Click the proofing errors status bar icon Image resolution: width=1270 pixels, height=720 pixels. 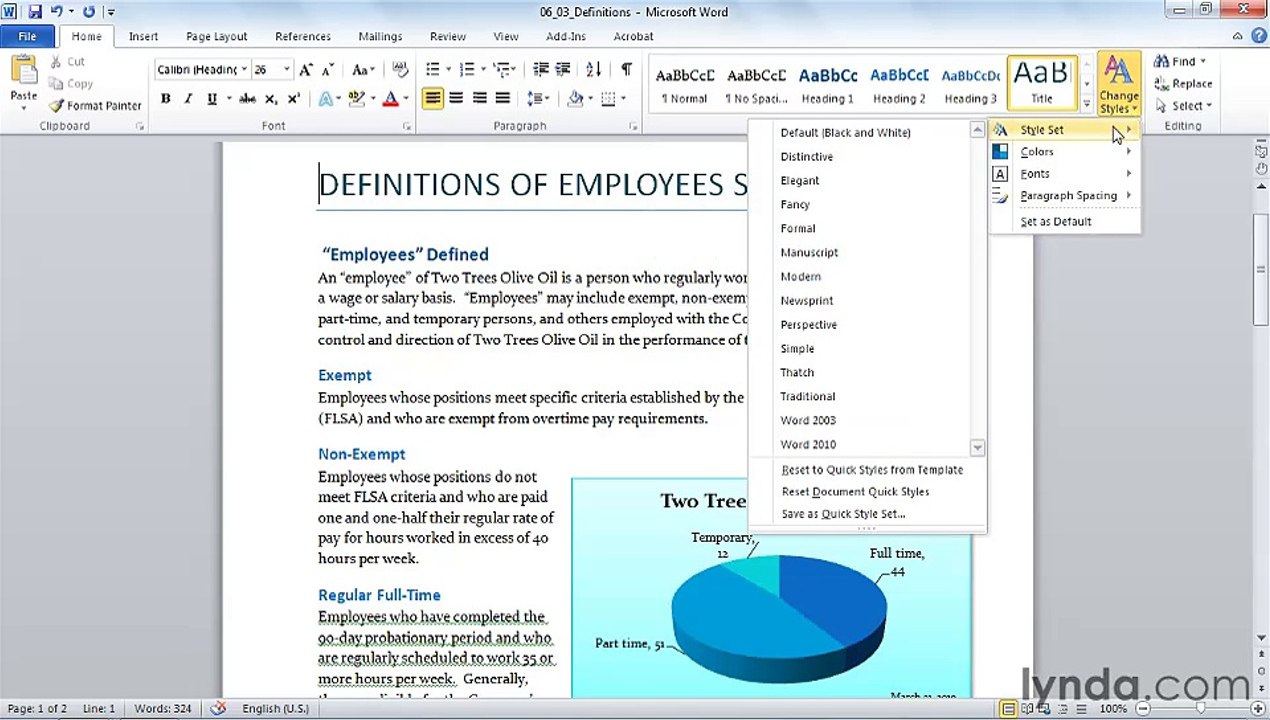click(217, 709)
